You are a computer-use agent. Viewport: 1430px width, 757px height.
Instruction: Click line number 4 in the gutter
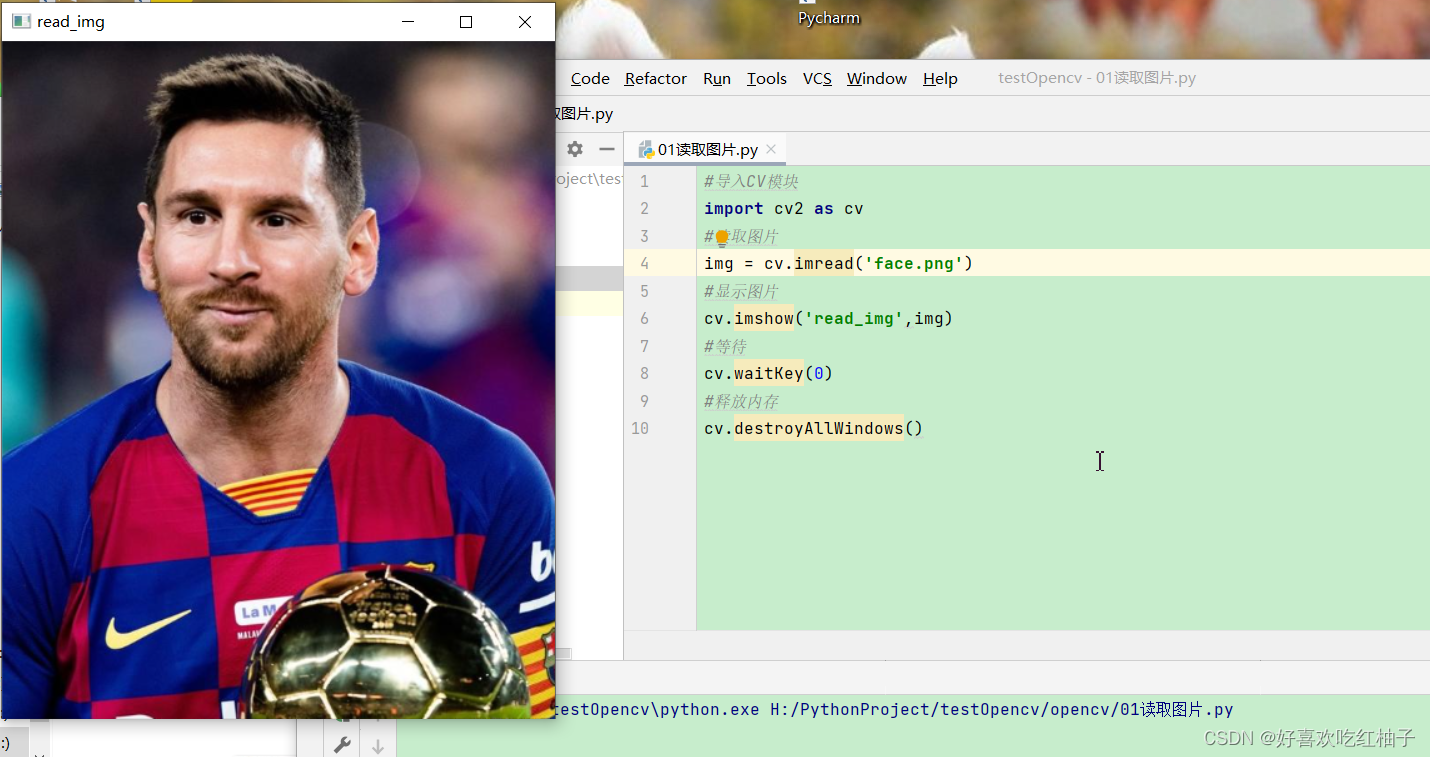pyautogui.click(x=644, y=264)
